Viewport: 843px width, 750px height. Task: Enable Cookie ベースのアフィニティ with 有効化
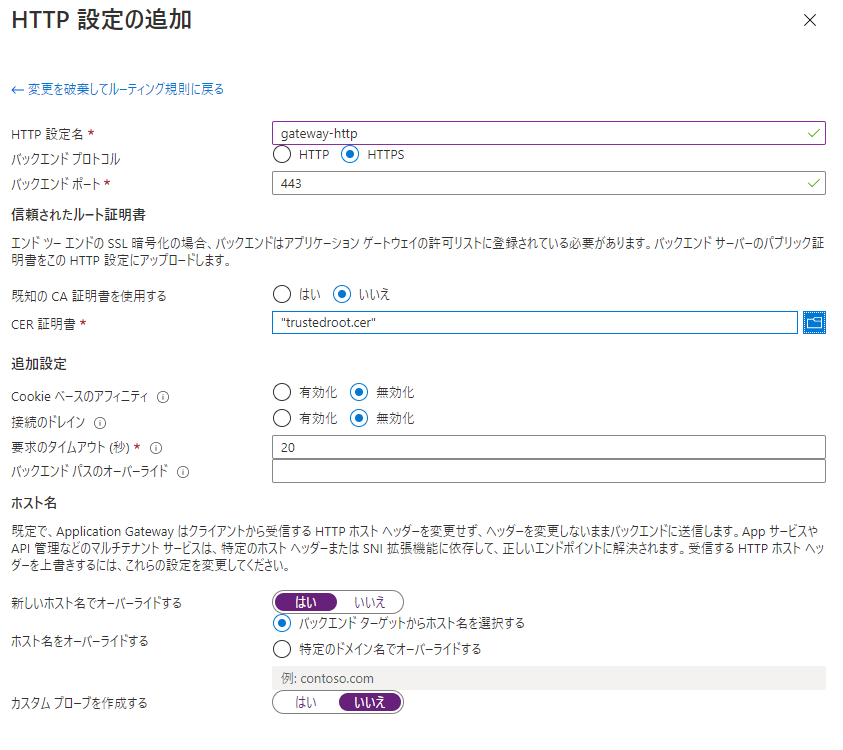click(282, 392)
